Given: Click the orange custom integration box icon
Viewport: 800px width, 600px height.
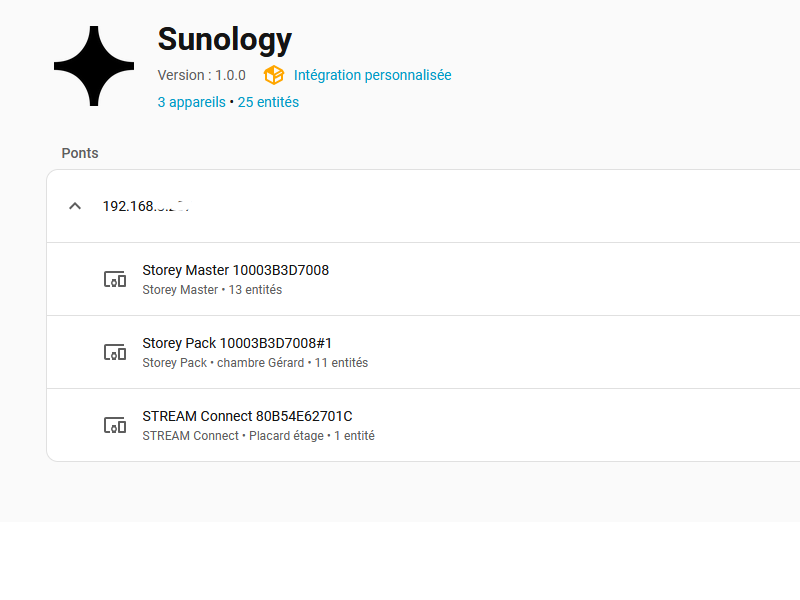Looking at the screenshot, I should 273,75.
